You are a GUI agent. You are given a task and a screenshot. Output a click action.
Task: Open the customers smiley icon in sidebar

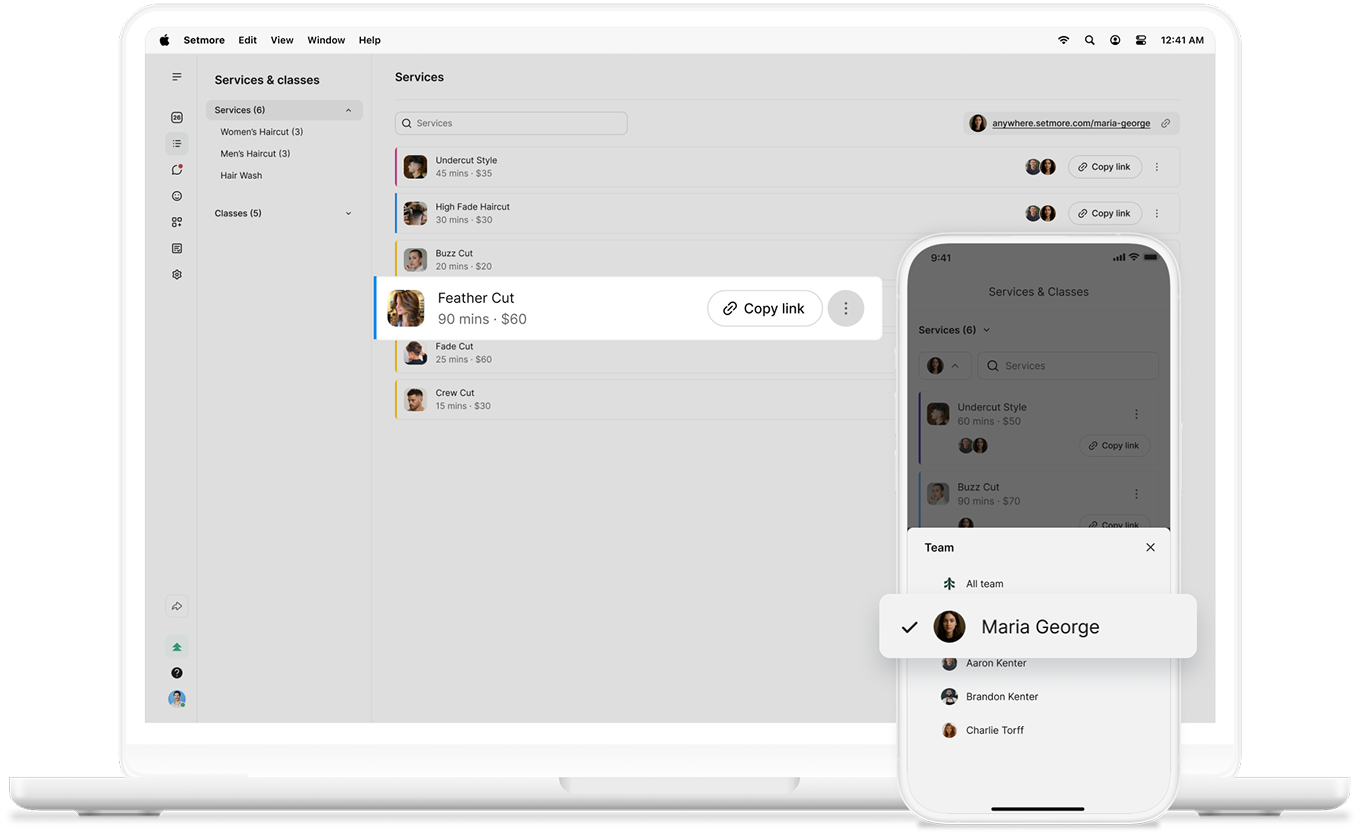coord(177,196)
